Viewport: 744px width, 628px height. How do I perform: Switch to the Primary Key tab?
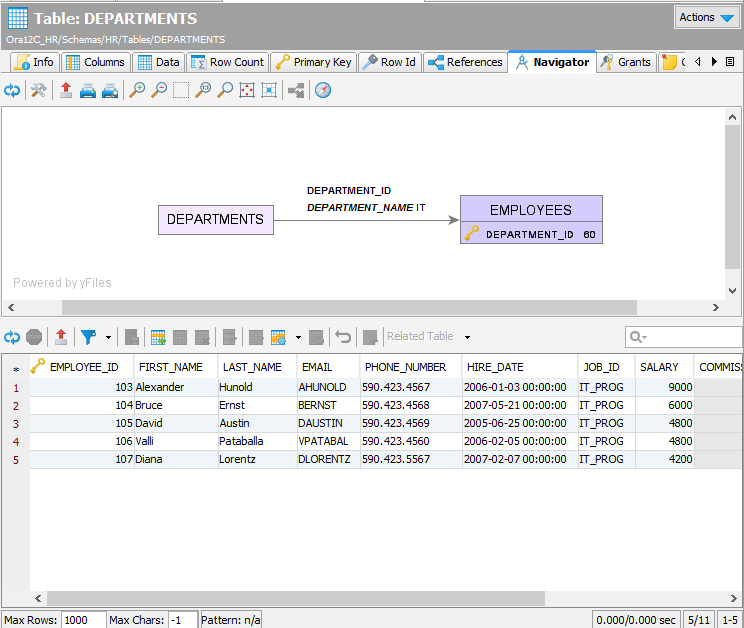pyautogui.click(x=312, y=62)
